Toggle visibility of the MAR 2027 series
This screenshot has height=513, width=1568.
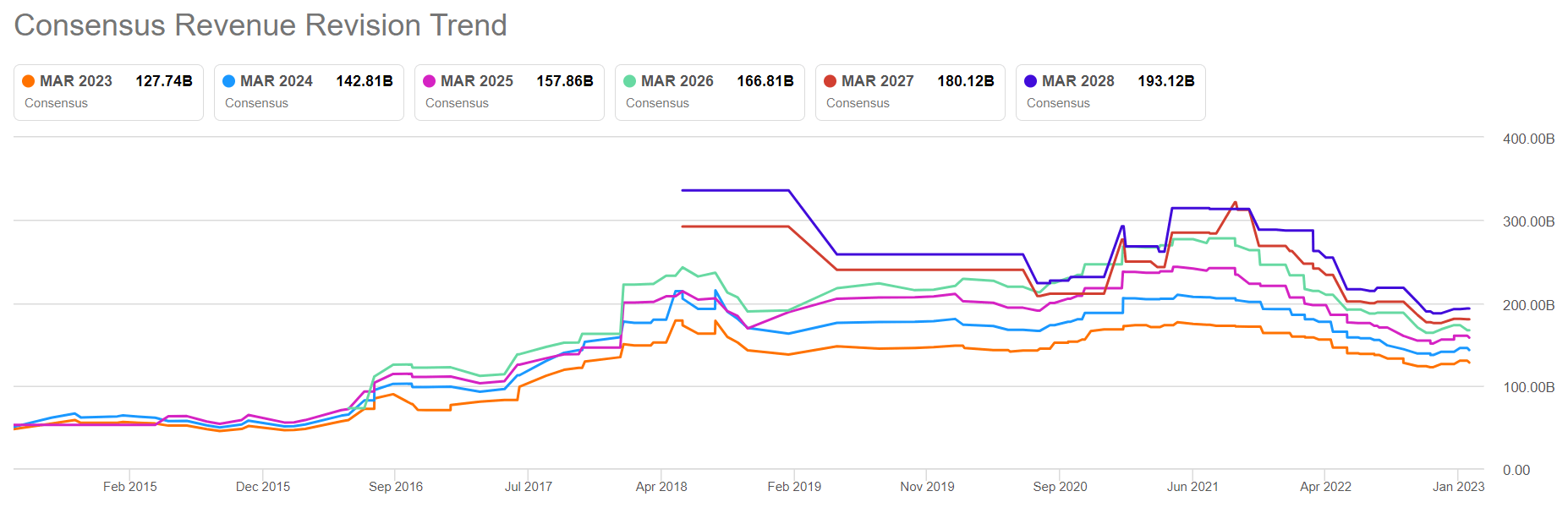pos(909,92)
